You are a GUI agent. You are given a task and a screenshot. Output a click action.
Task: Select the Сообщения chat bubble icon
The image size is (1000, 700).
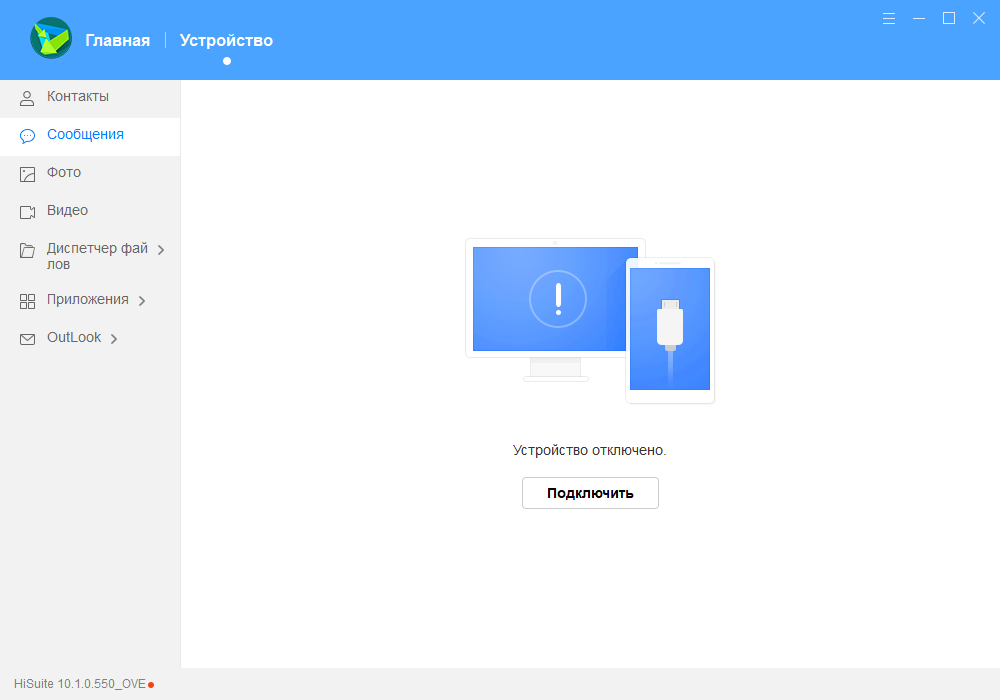[27, 136]
